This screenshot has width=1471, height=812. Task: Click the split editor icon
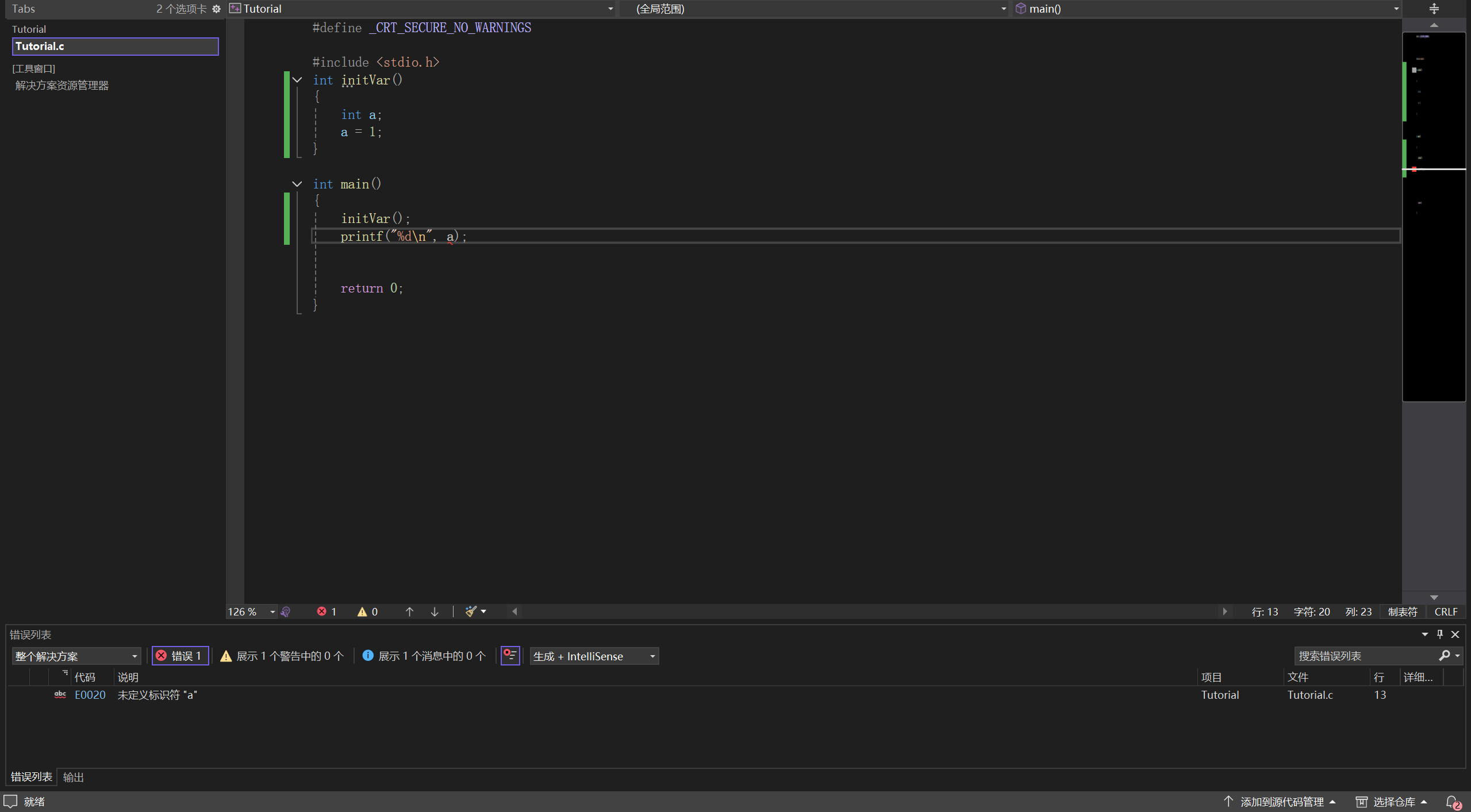point(1434,9)
